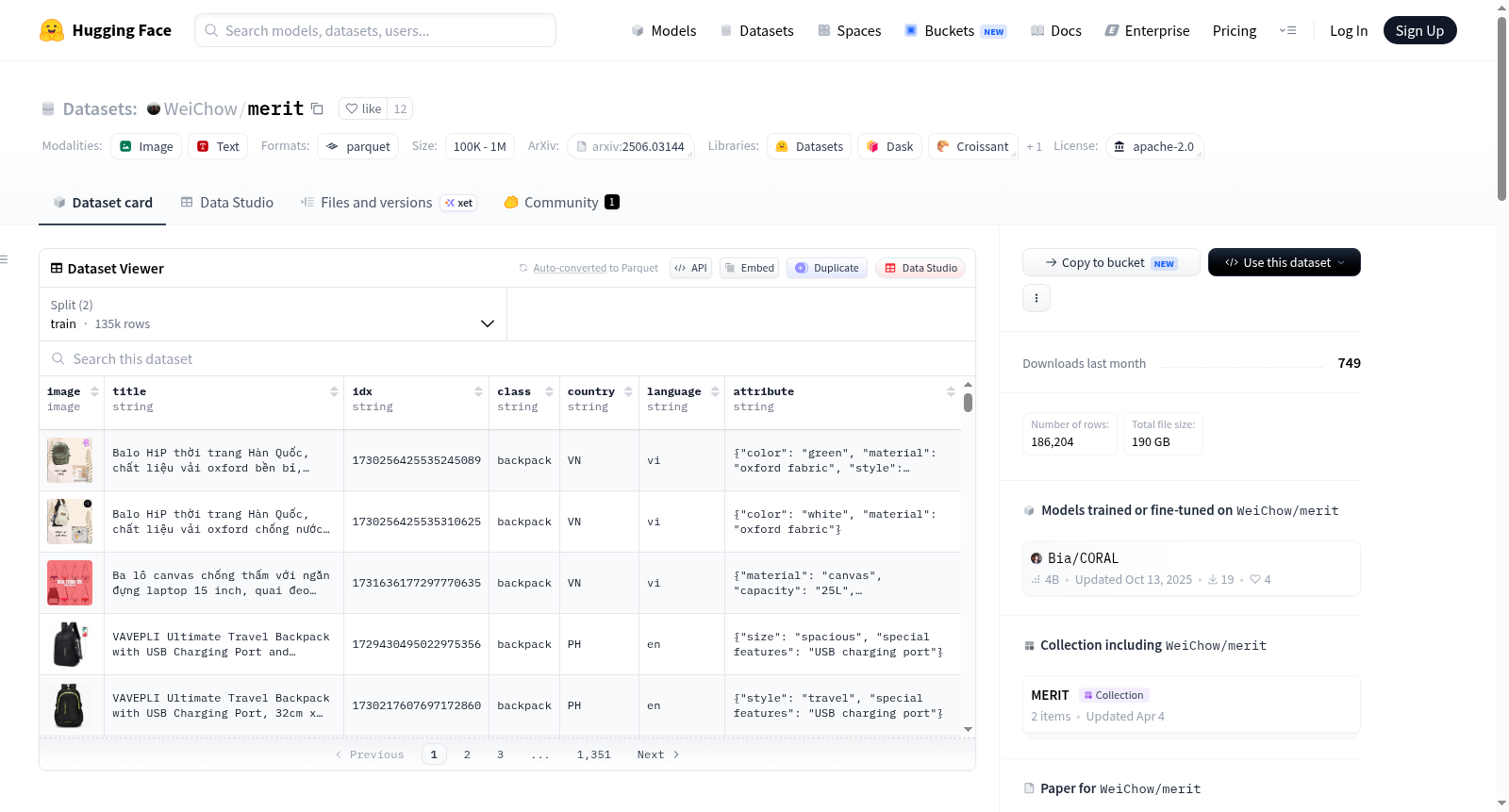Open the Pricing page

point(1235,31)
